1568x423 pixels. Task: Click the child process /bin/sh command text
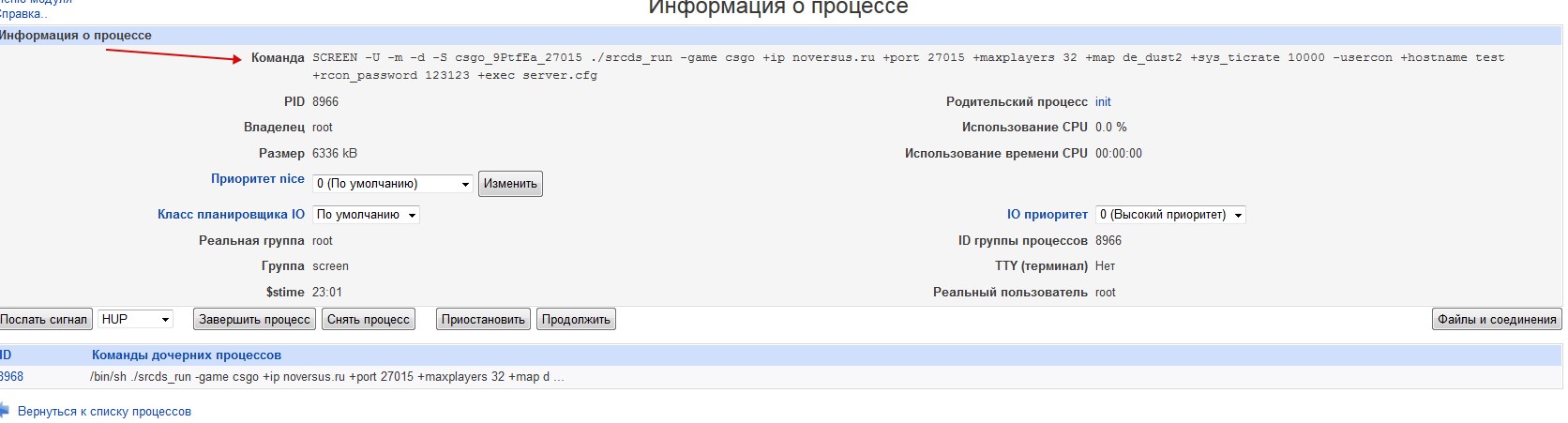326,377
